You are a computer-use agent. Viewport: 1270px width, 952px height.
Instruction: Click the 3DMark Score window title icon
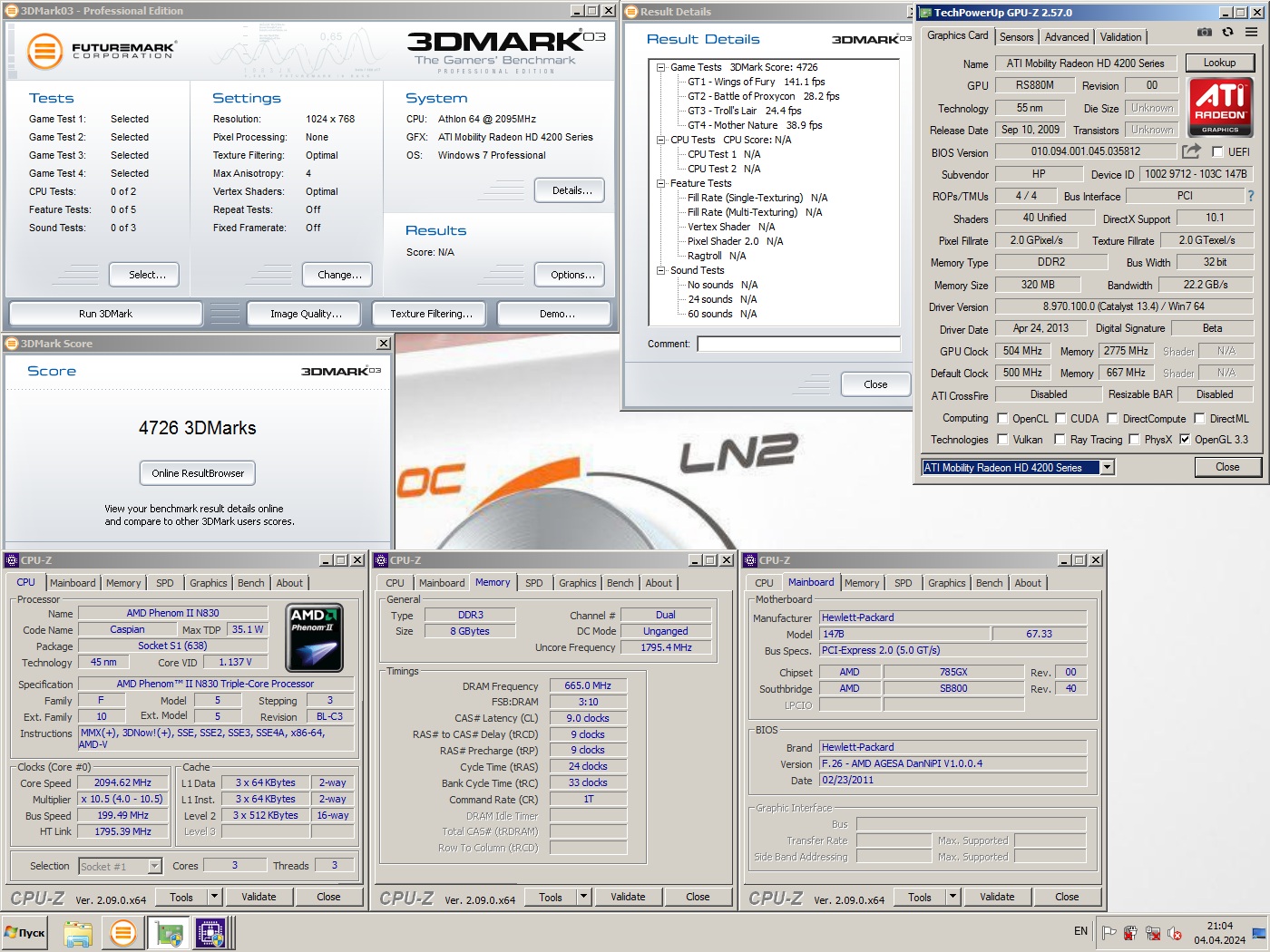(11, 344)
